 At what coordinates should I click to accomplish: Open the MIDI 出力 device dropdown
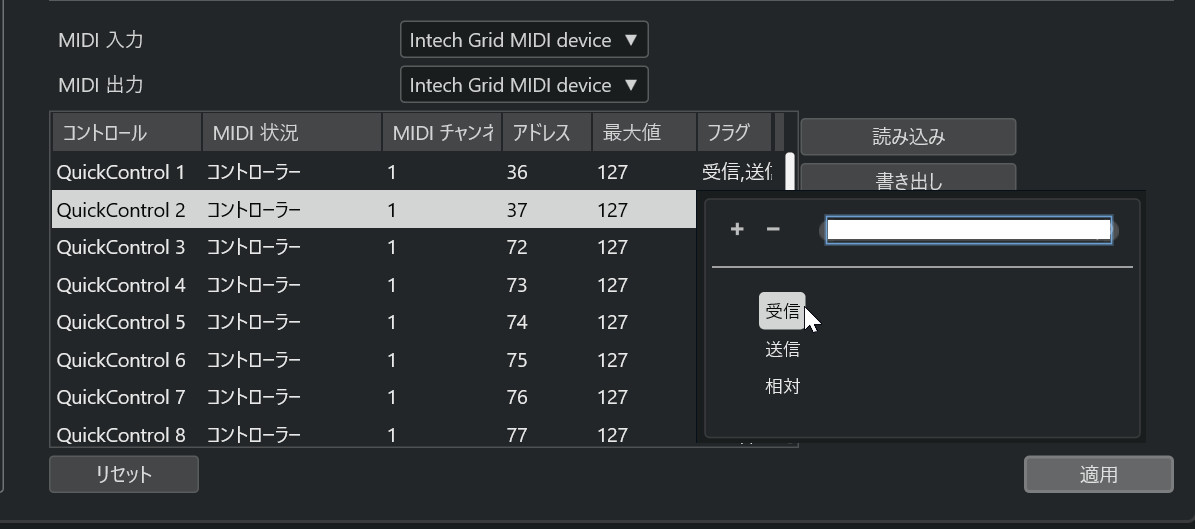click(x=524, y=85)
